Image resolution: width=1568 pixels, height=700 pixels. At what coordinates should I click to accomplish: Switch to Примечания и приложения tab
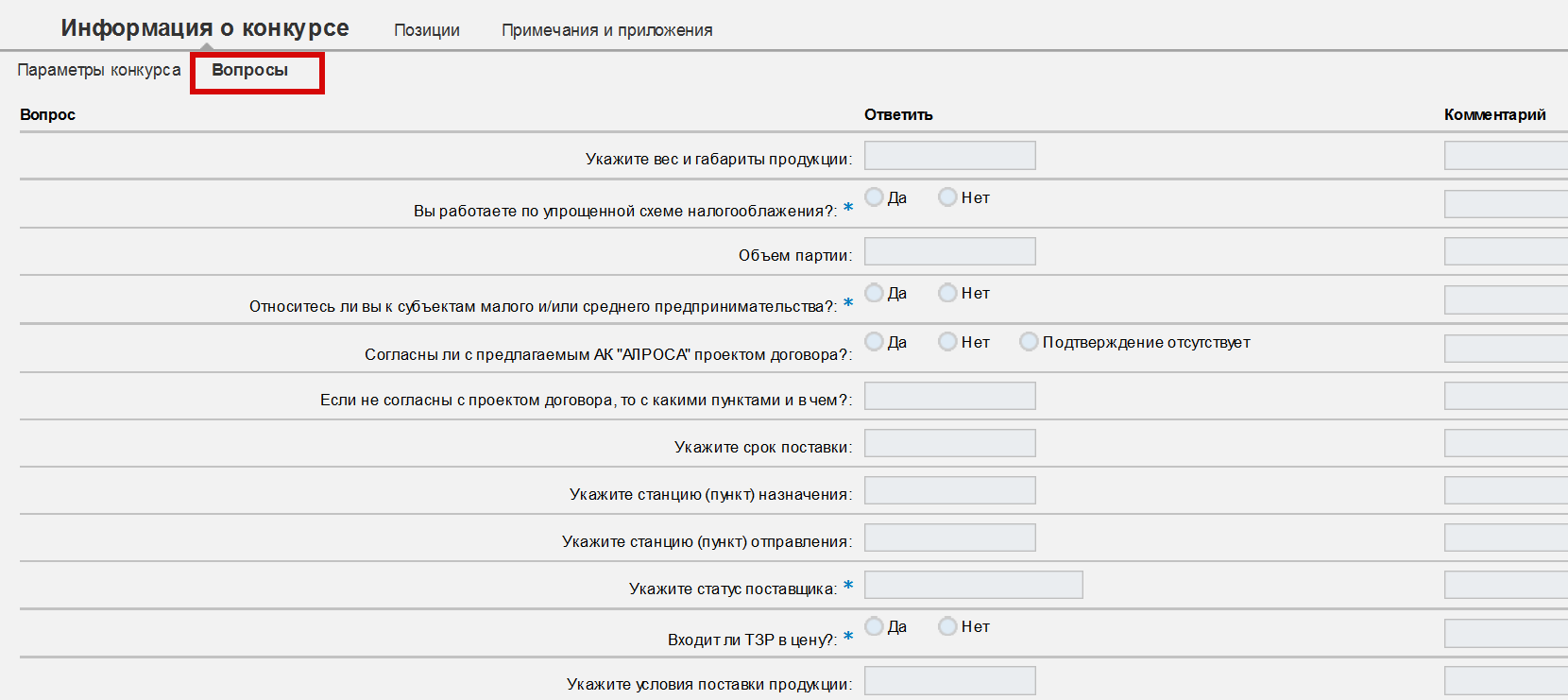click(607, 30)
